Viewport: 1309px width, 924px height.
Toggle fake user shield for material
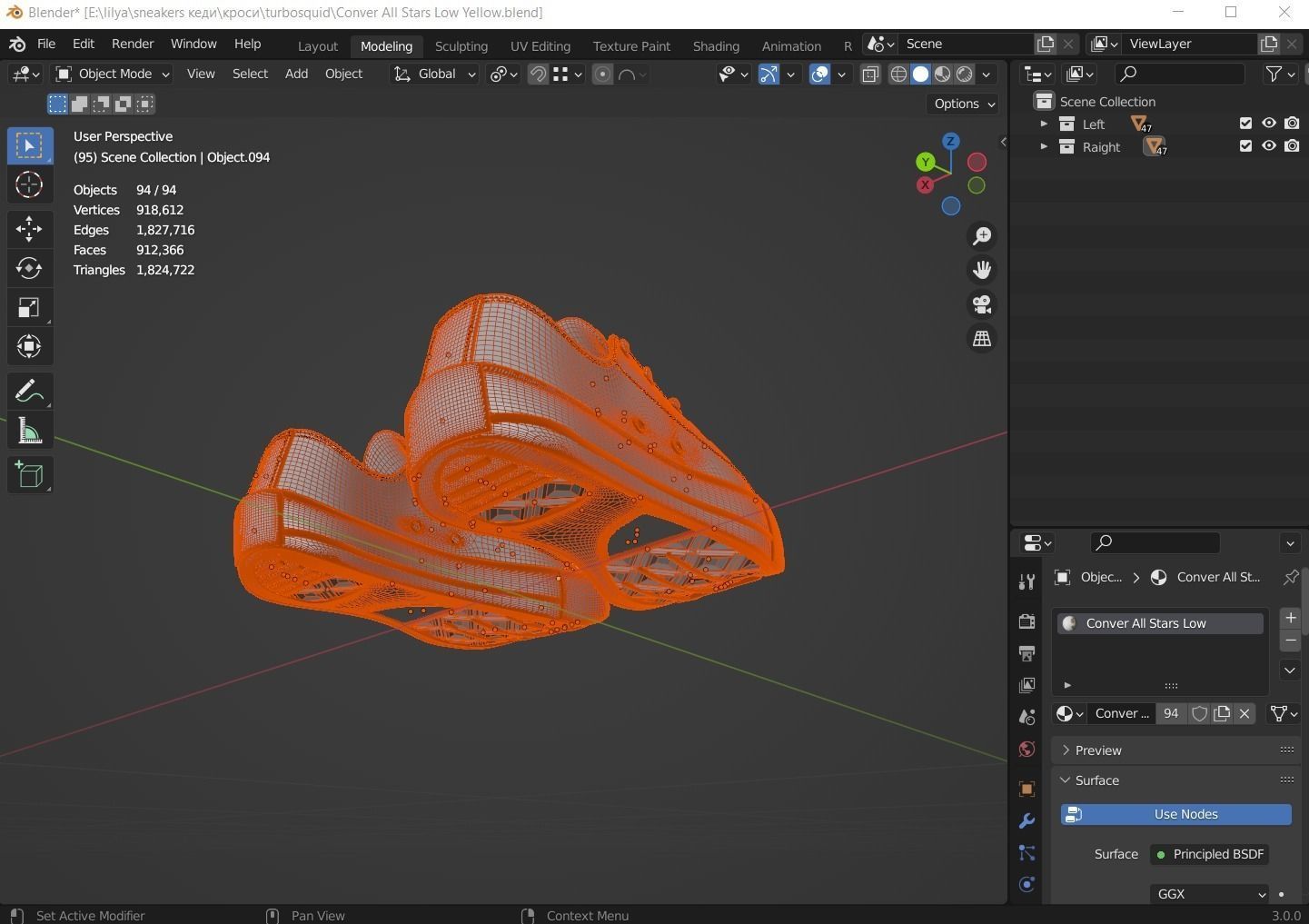click(1199, 713)
